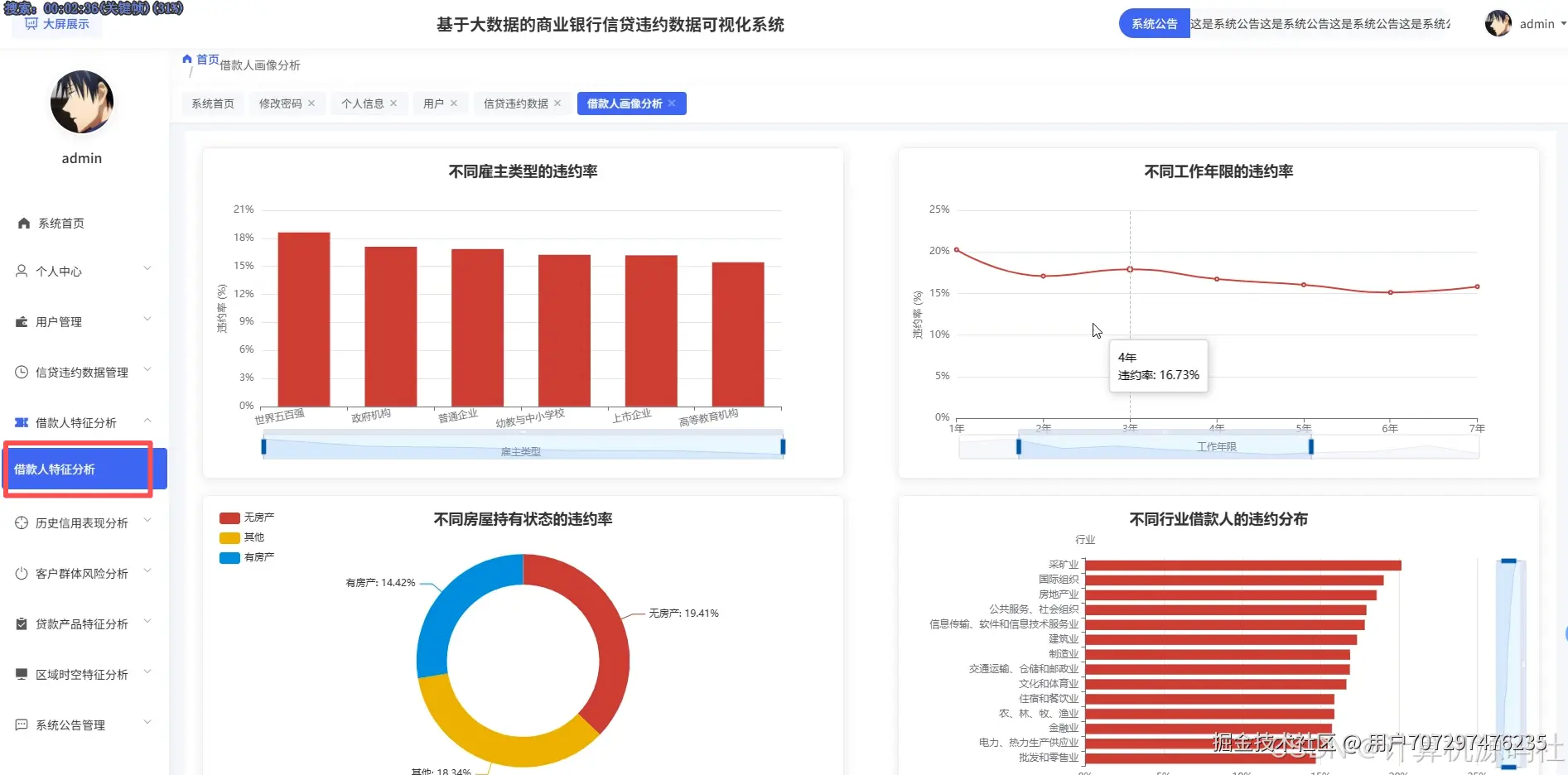Switch to the 修改密码 tab
This screenshot has width=1568, height=775.
(x=281, y=103)
